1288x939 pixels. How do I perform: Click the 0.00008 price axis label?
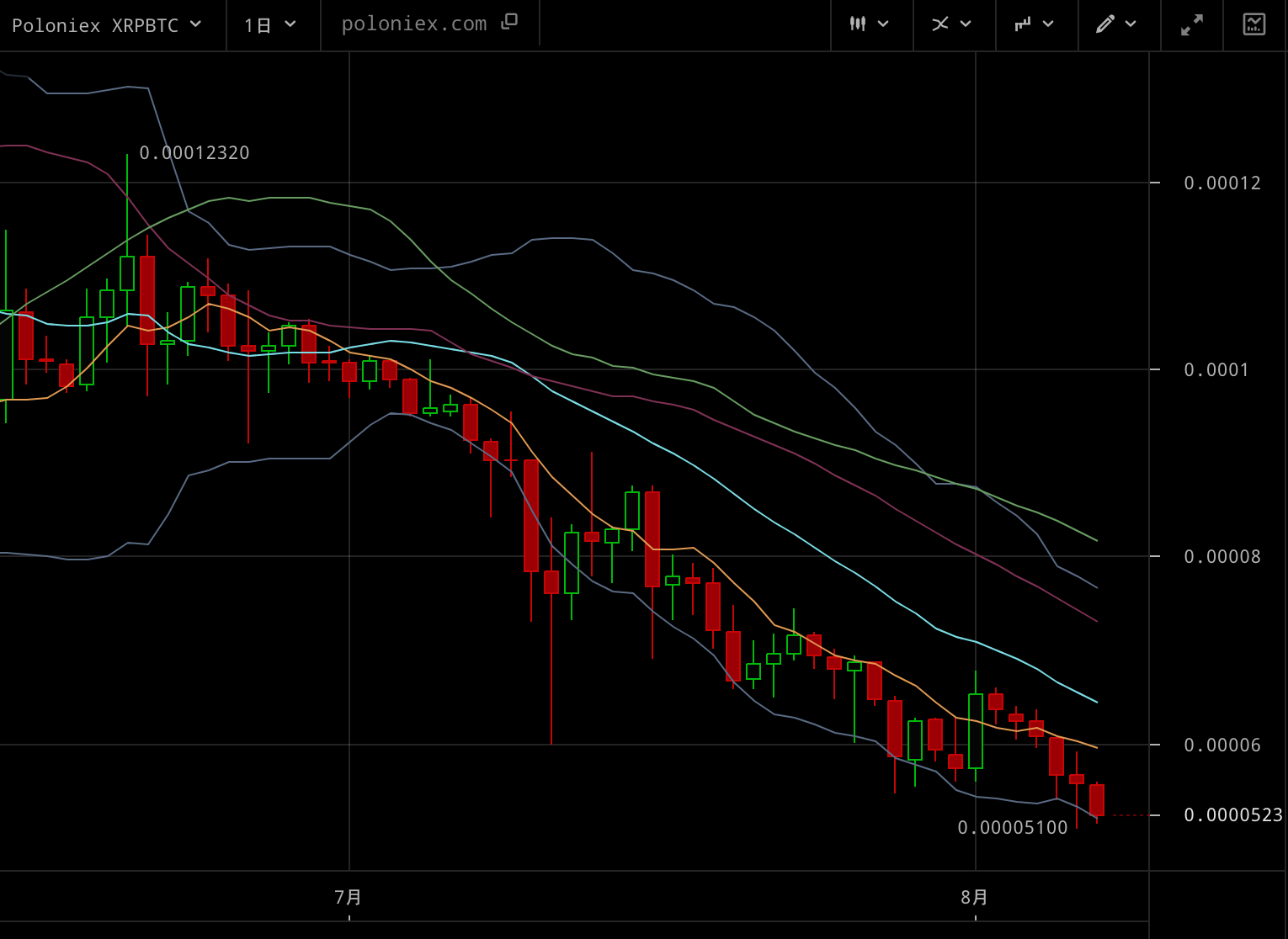[1222, 557]
